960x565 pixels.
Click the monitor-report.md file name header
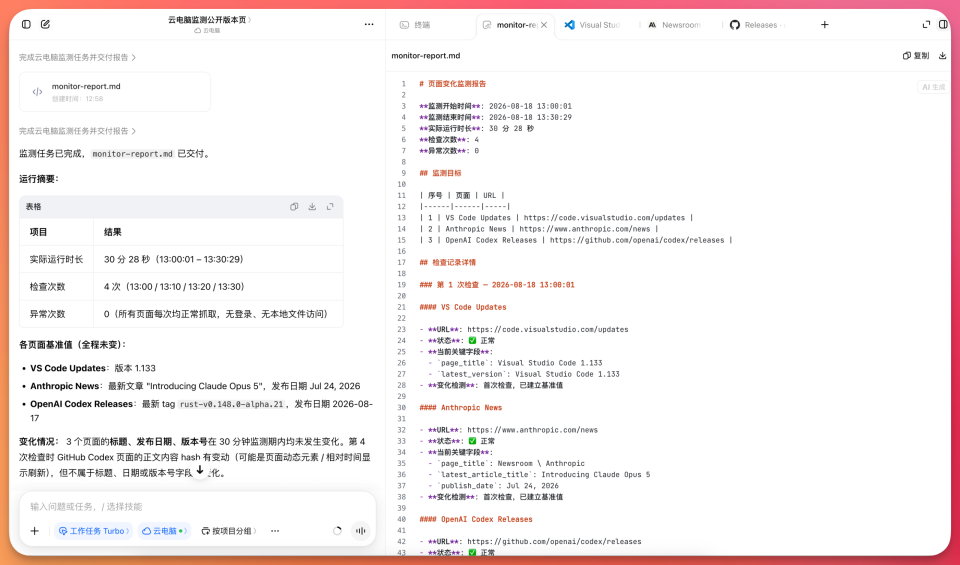(x=426, y=56)
